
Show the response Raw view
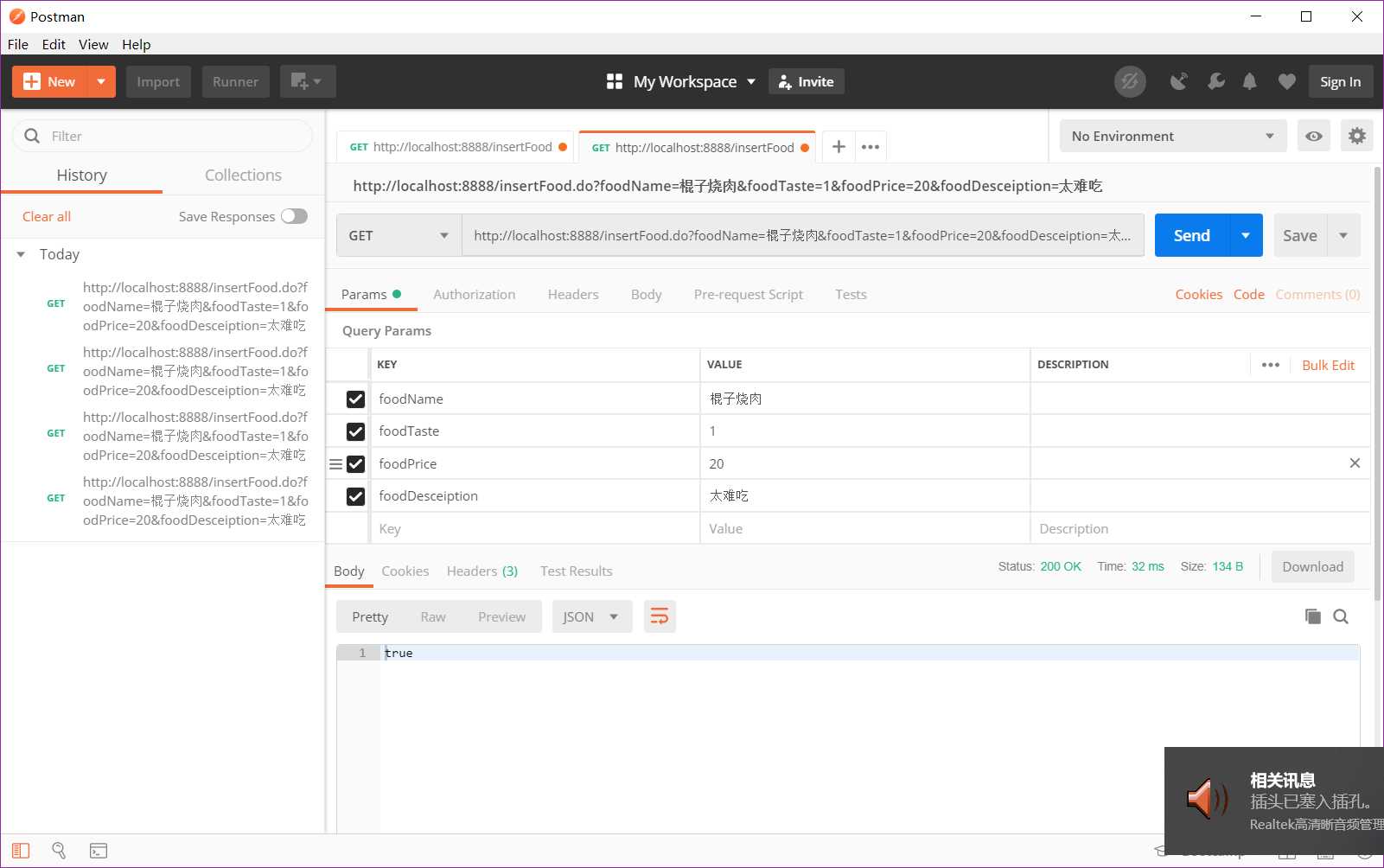[x=433, y=616]
